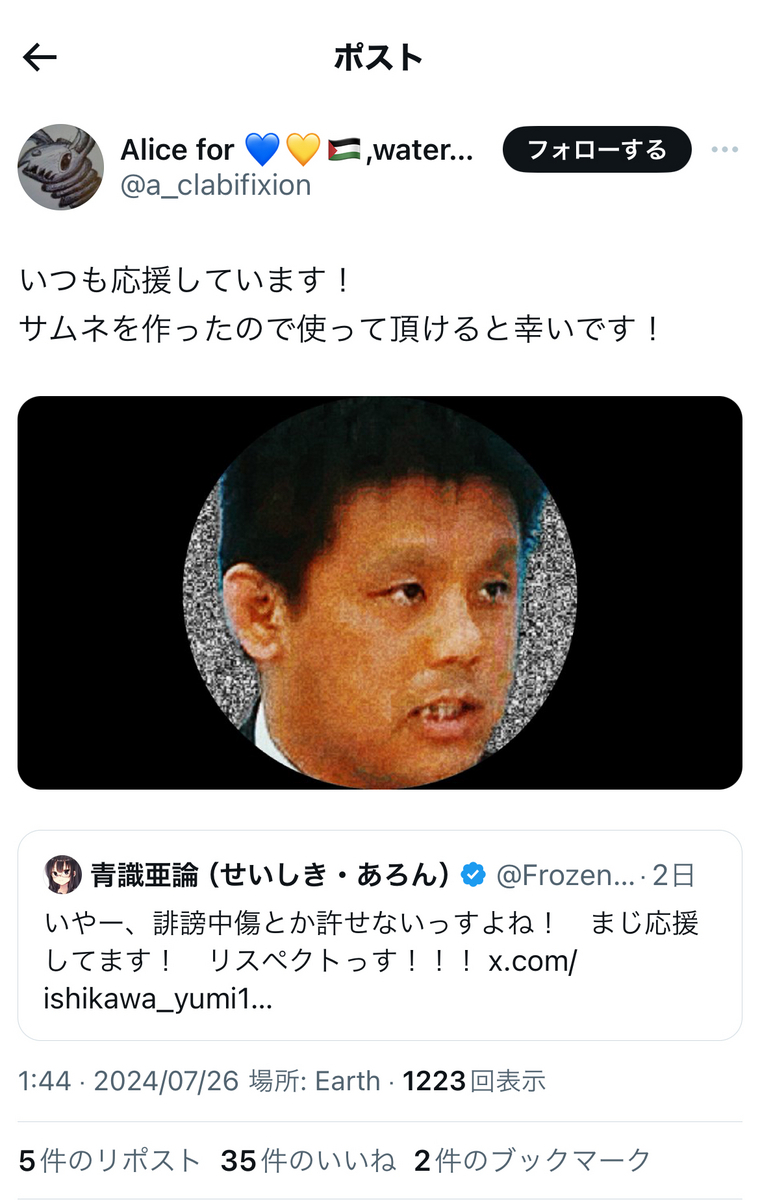Click the 1:44 · 2024/07/26 timestamp
The width and height of the screenshot is (760, 1200).
[x=129, y=1081]
